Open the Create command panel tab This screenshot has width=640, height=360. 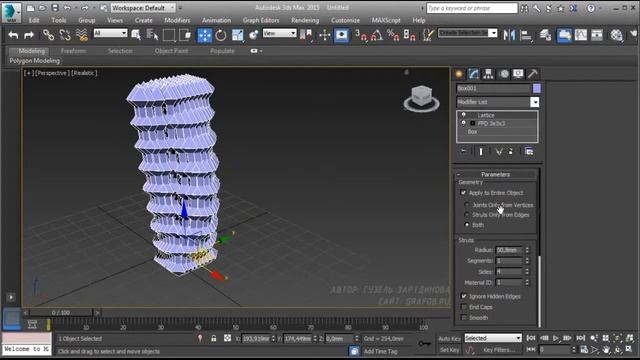(459, 74)
